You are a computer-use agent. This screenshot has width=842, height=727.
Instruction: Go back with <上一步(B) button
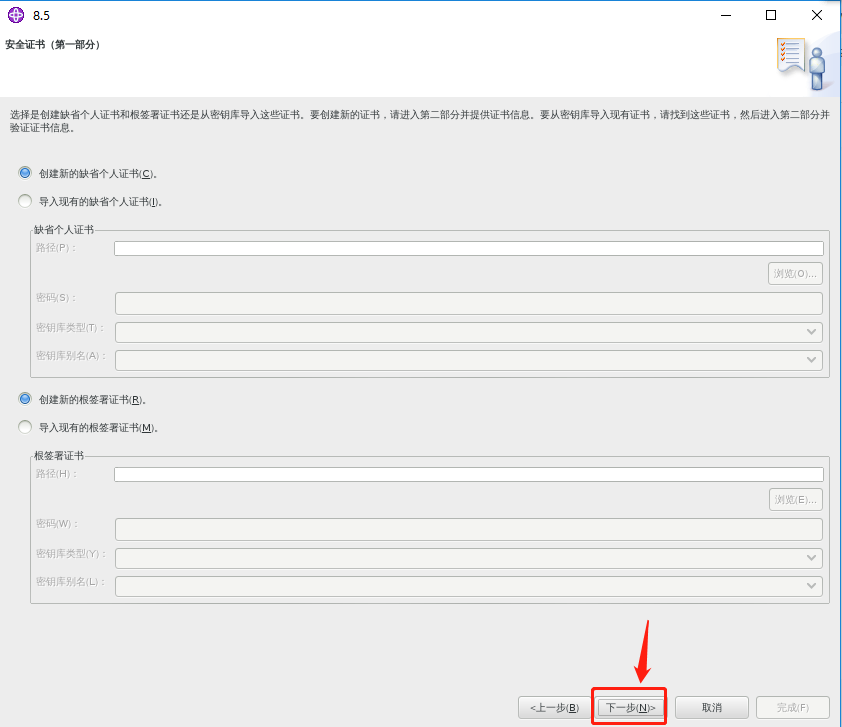pyautogui.click(x=554, y=708)
